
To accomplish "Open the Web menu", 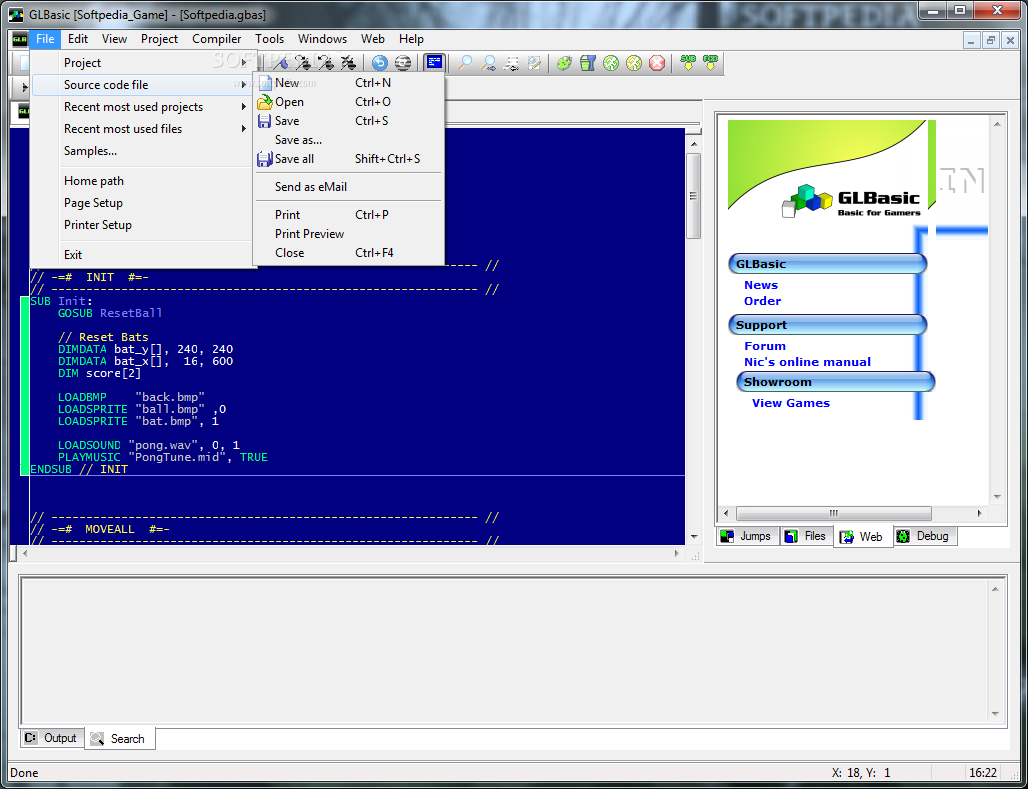I will click(372, 39).
